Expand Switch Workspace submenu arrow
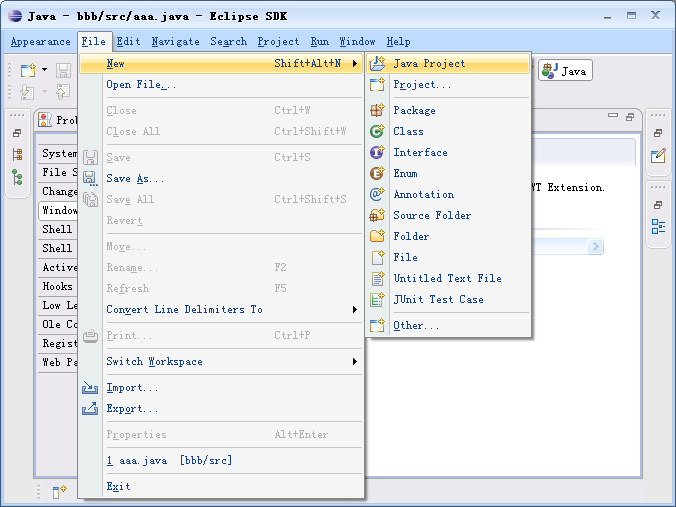This screenshot has height=507, width=676. pos(355,362)
